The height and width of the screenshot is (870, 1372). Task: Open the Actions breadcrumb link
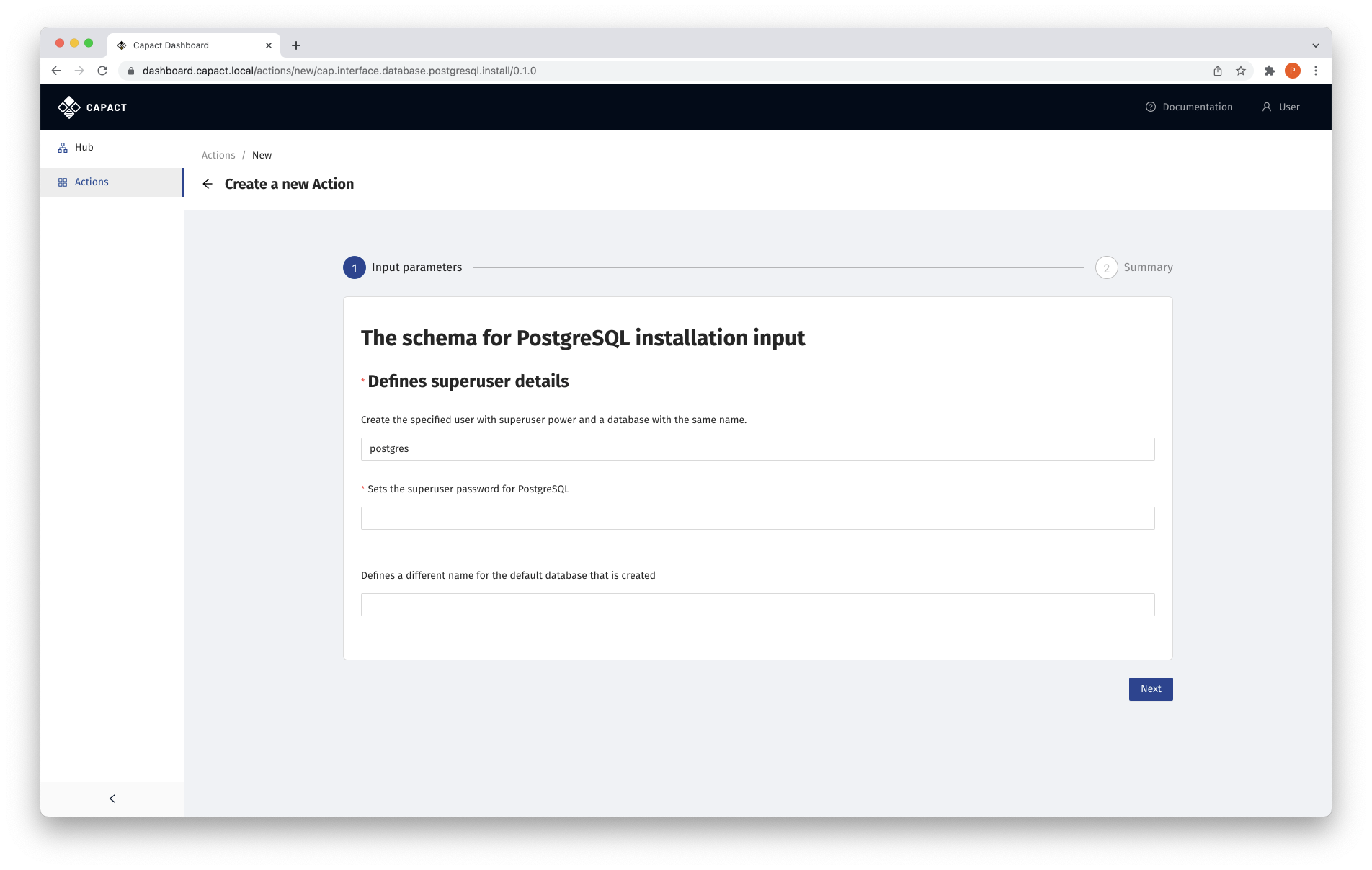(217, 155)
